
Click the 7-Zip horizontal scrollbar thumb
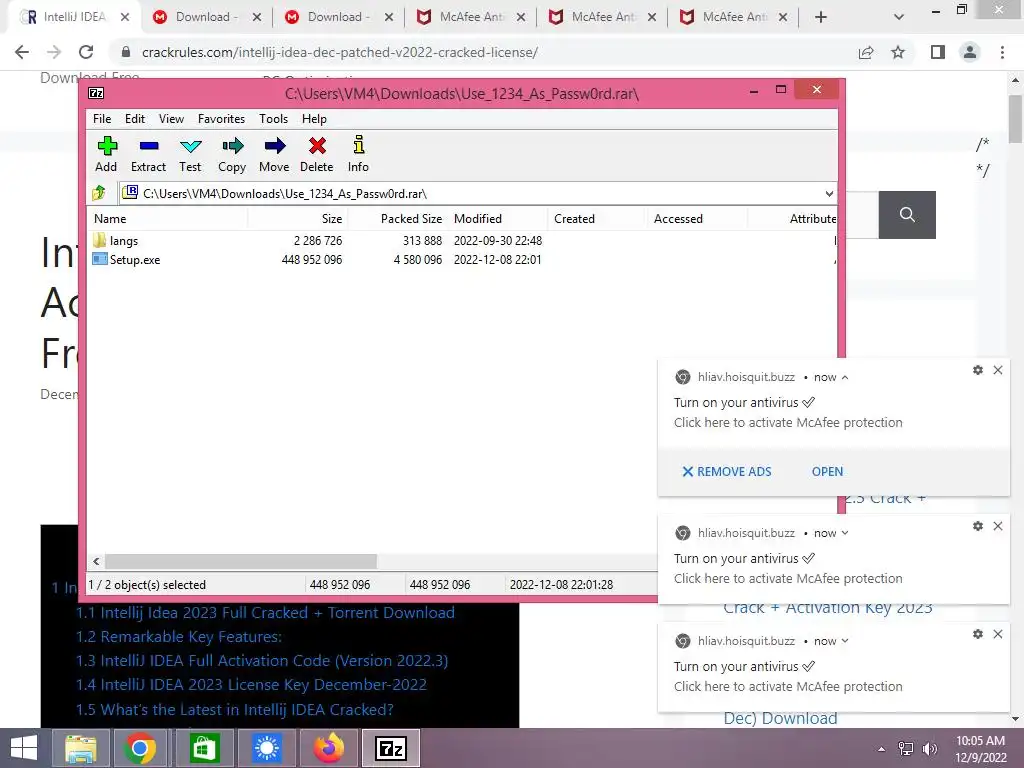pyautogui.click(x=241, y=562)
